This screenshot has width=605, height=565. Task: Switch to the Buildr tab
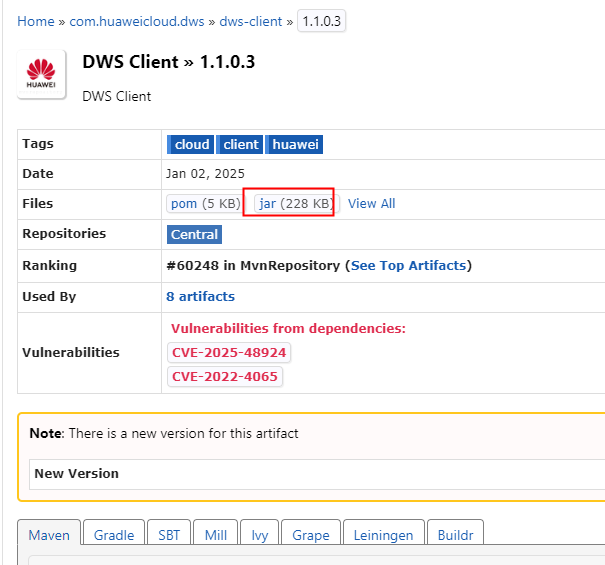(455, 535)
